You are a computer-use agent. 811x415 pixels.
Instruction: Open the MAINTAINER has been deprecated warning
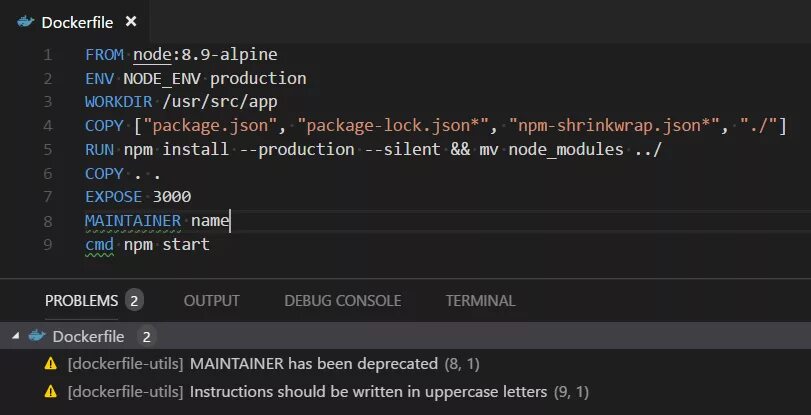tap(314, 364)
